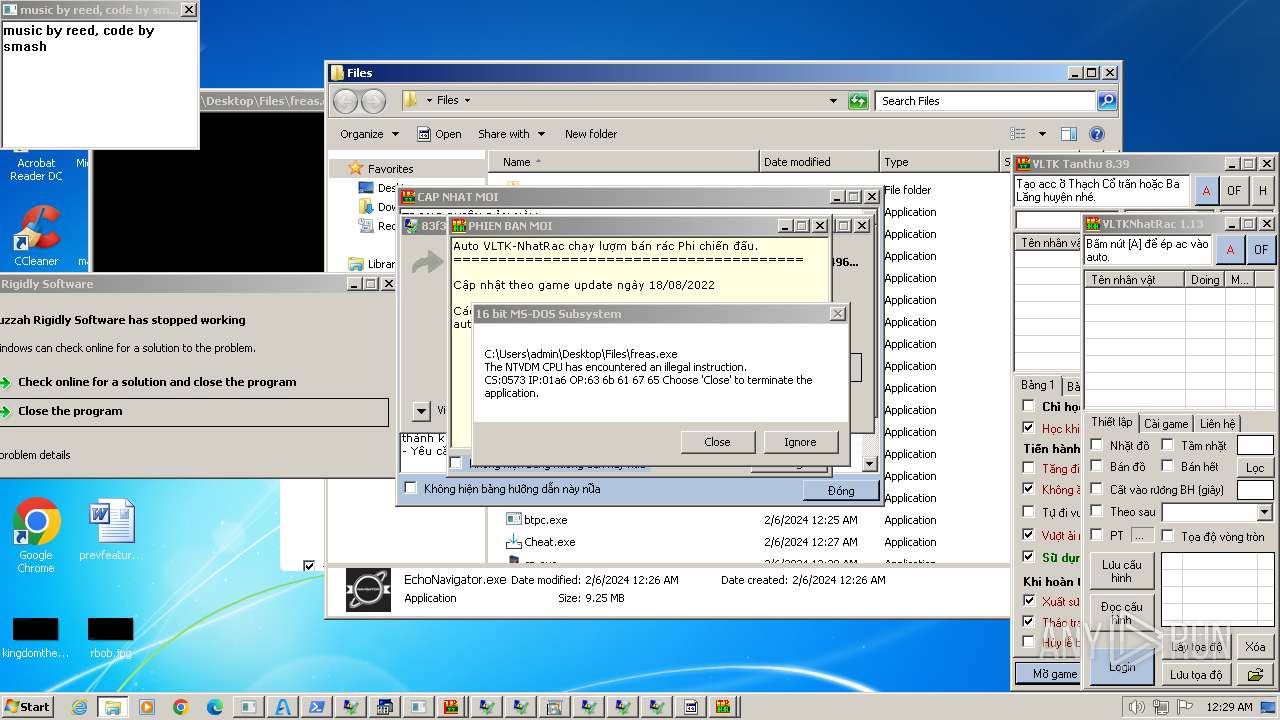Viewport: 1280px width, 720px height.
Task: Switch to Cài game tab
Action: [x=1166, y=424]
